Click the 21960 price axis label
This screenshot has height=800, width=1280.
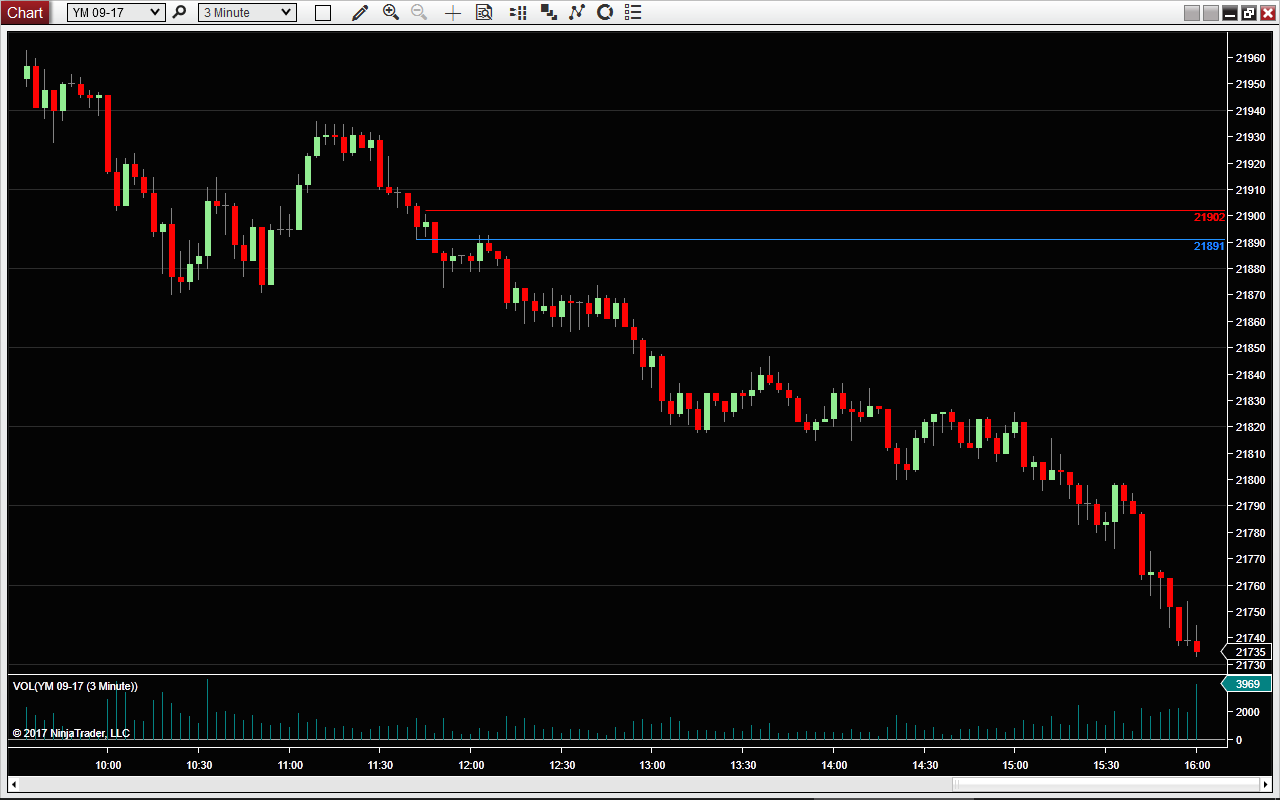pos(1250,58)
